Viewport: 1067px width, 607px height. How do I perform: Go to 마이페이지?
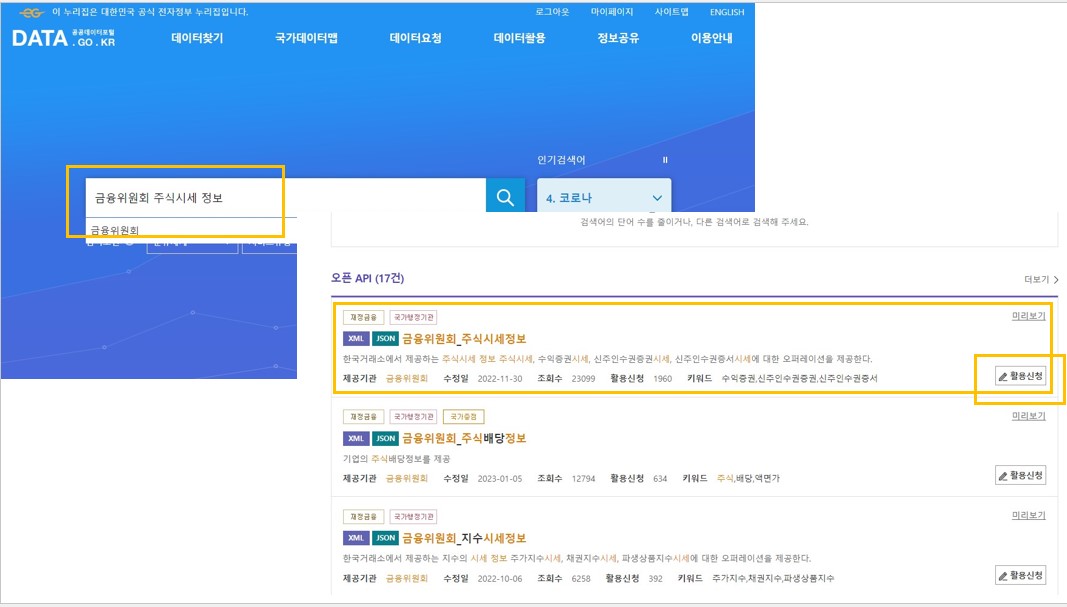tap(612, 12)
